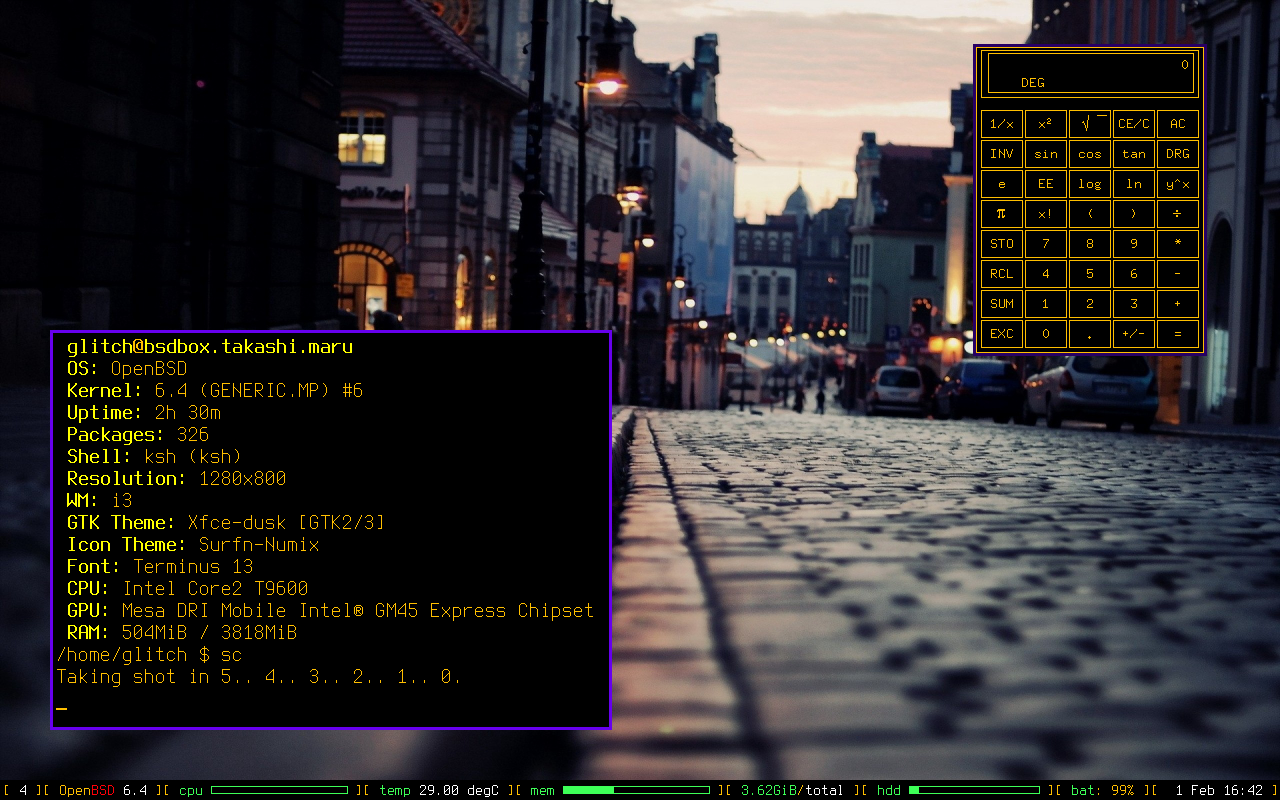Click the 1/x reciprocal calculator button
This screenshot has height=800, width=1280.
(1002, 124)
